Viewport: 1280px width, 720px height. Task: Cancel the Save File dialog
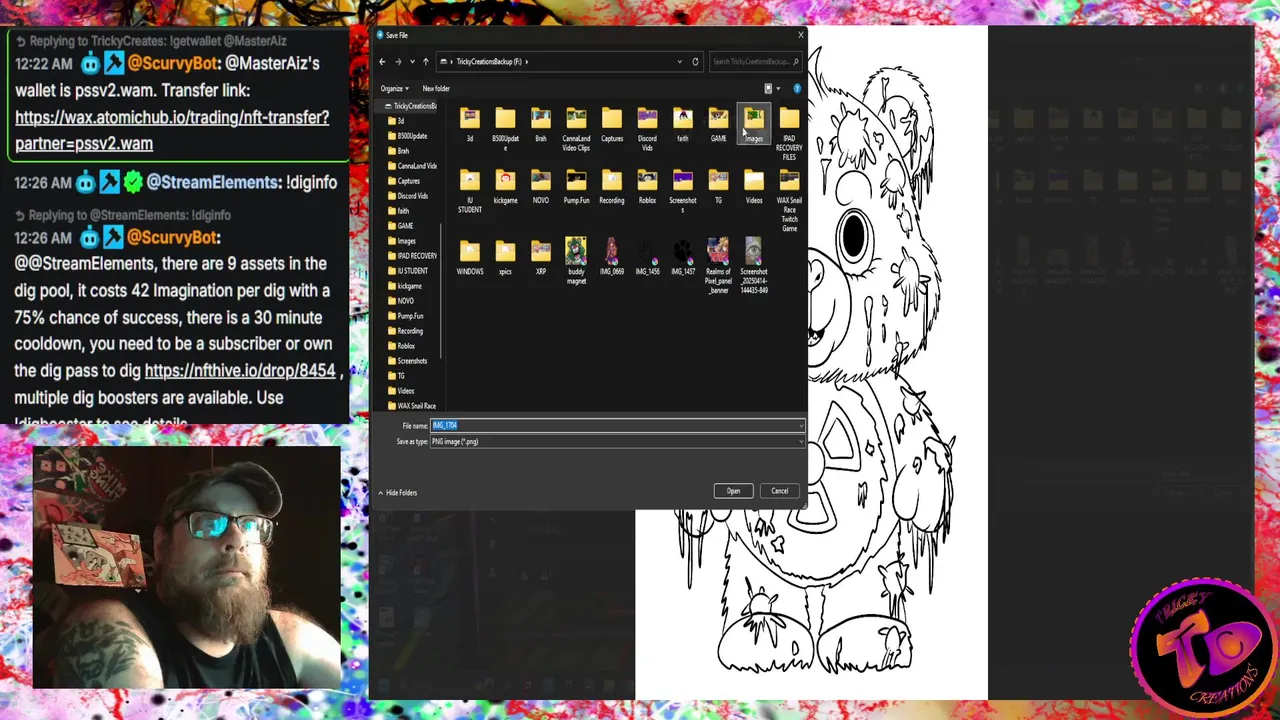click(x=779, y=491)
